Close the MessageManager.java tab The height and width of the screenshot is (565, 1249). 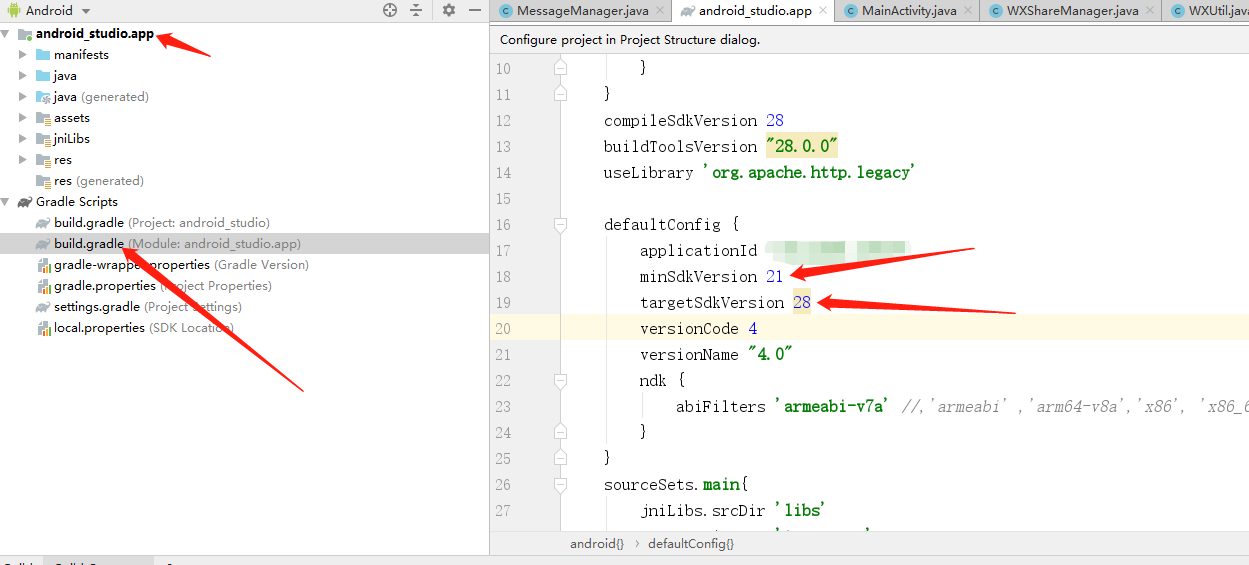(660, 11)
